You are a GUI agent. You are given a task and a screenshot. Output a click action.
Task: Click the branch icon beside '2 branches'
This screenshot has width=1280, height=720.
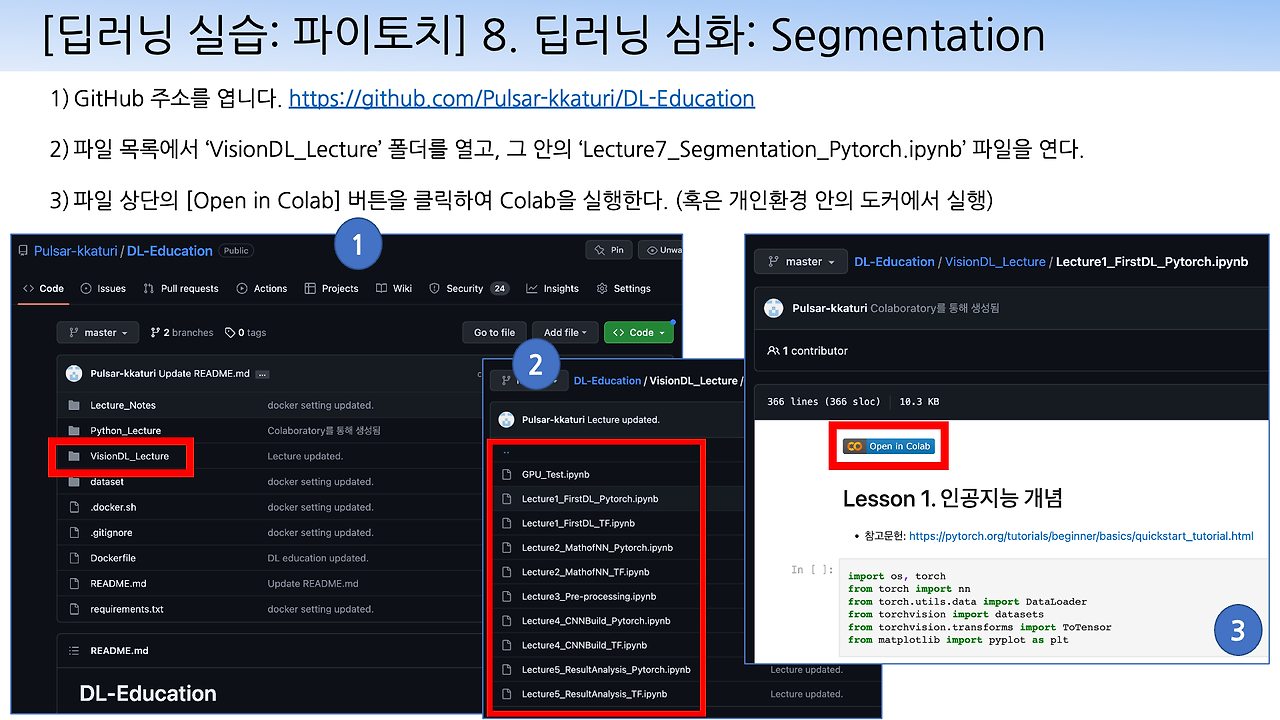pos(154,332)
